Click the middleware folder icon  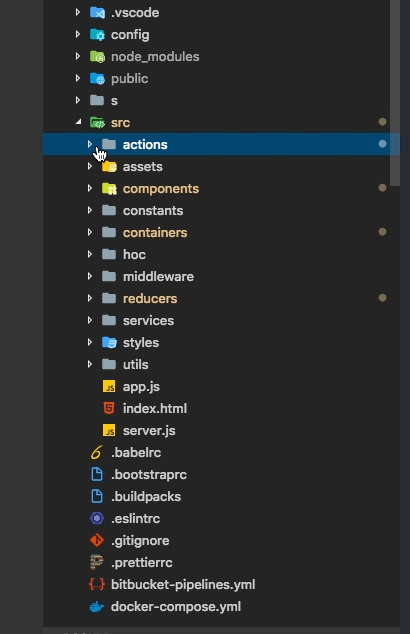109,276
